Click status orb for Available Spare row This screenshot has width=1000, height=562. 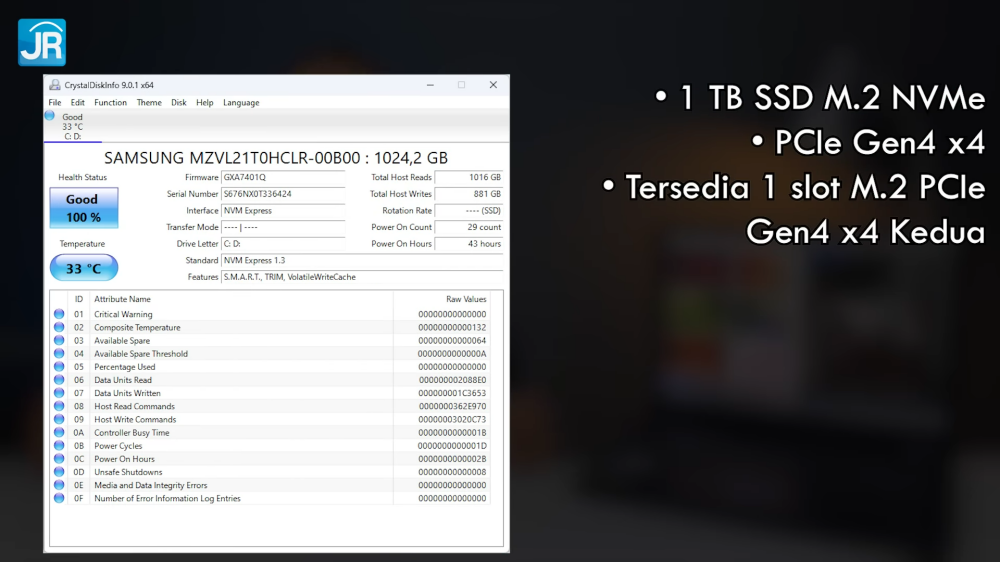point(59,341)
